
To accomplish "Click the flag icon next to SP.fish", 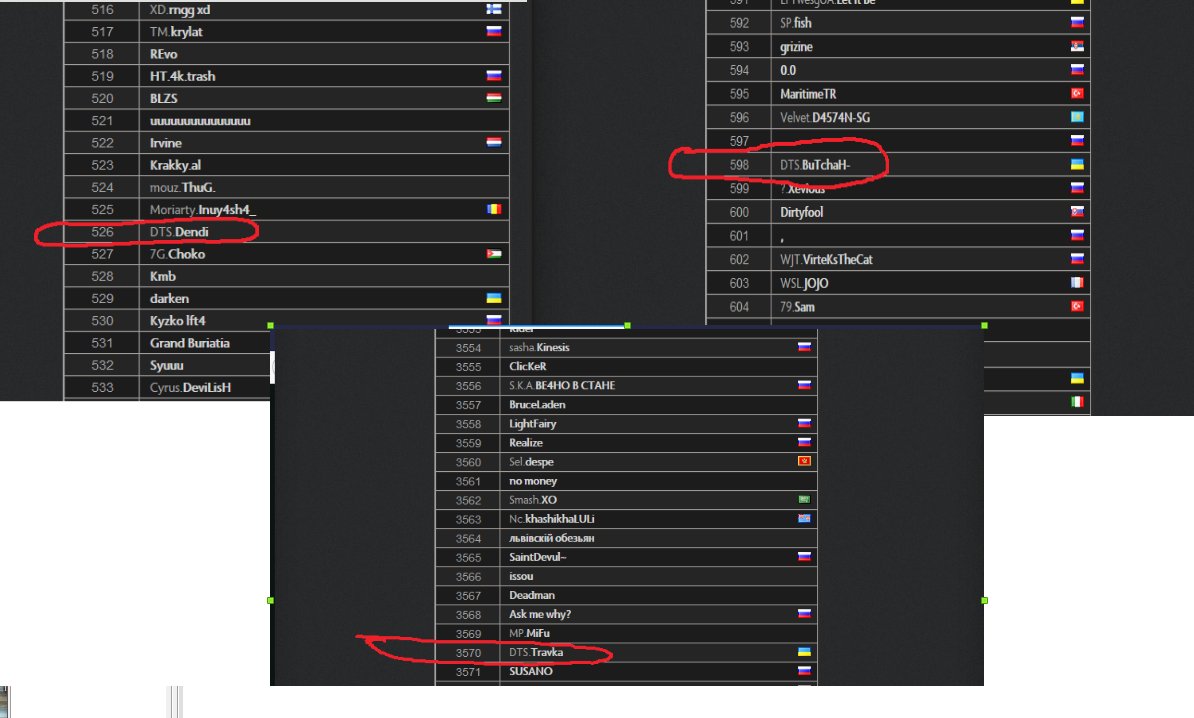I will pyautogui.click(x=1077, y=23).
